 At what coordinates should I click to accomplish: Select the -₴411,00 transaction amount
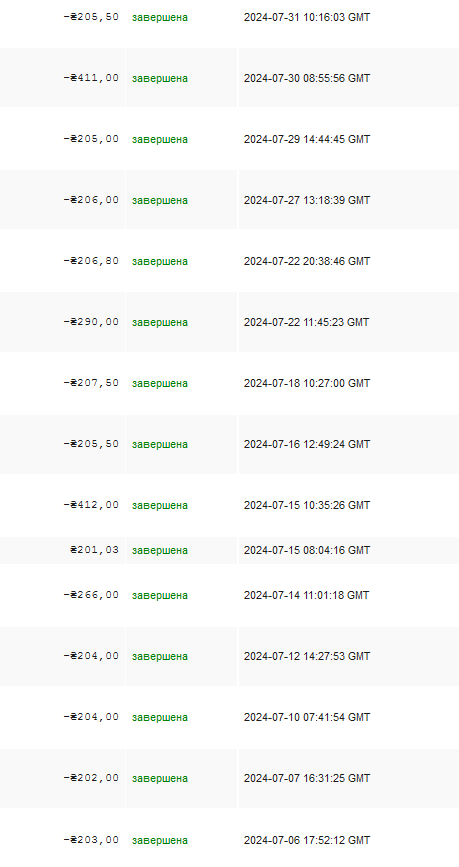coord(91,78)
